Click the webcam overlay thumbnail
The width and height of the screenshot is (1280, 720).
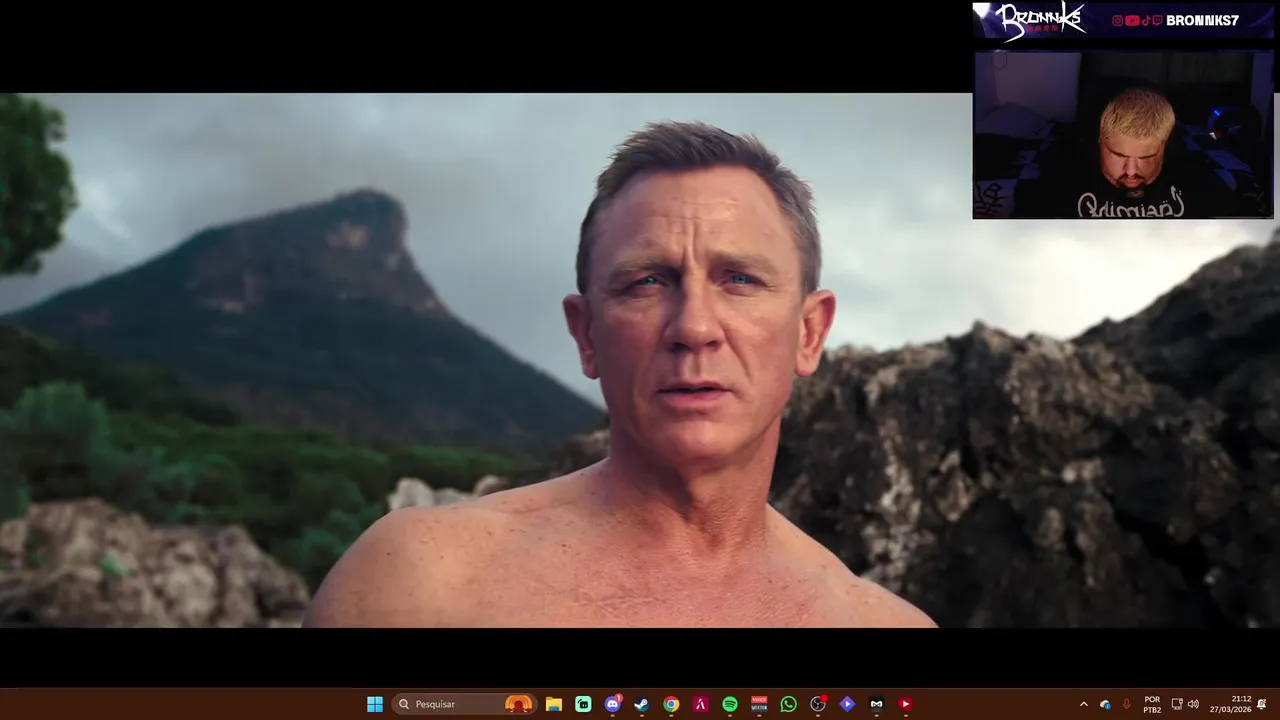1123,135
